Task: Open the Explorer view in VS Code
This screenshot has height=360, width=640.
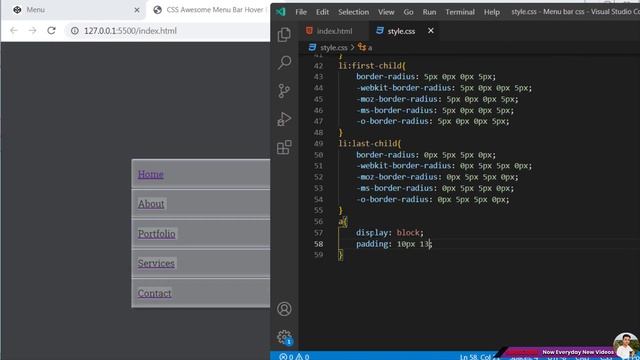Action: pos(284,35)
